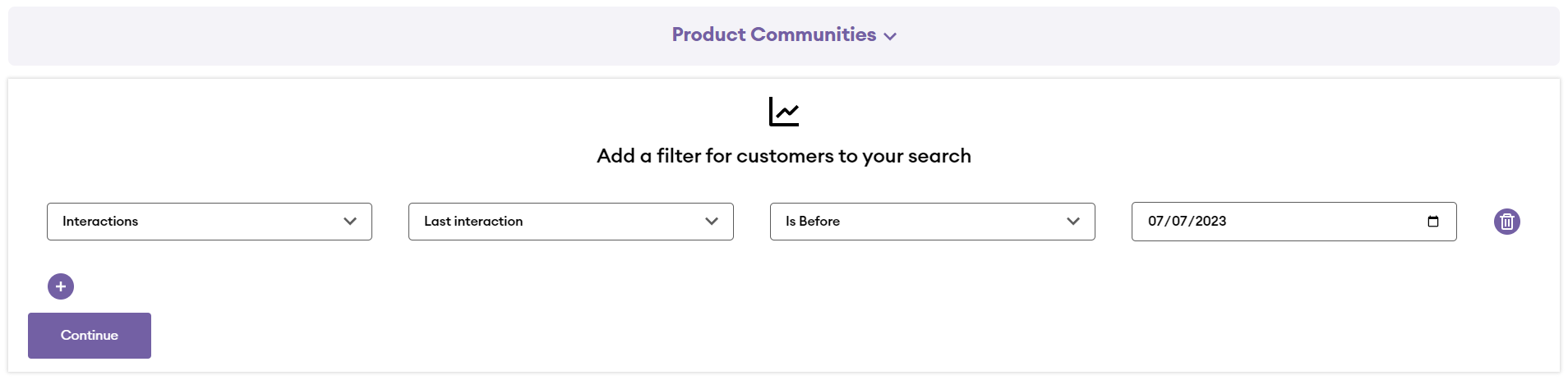The image size is (1568, 380).
Task: Open the calendar picker icon in date field
Action: (1432, 222)
